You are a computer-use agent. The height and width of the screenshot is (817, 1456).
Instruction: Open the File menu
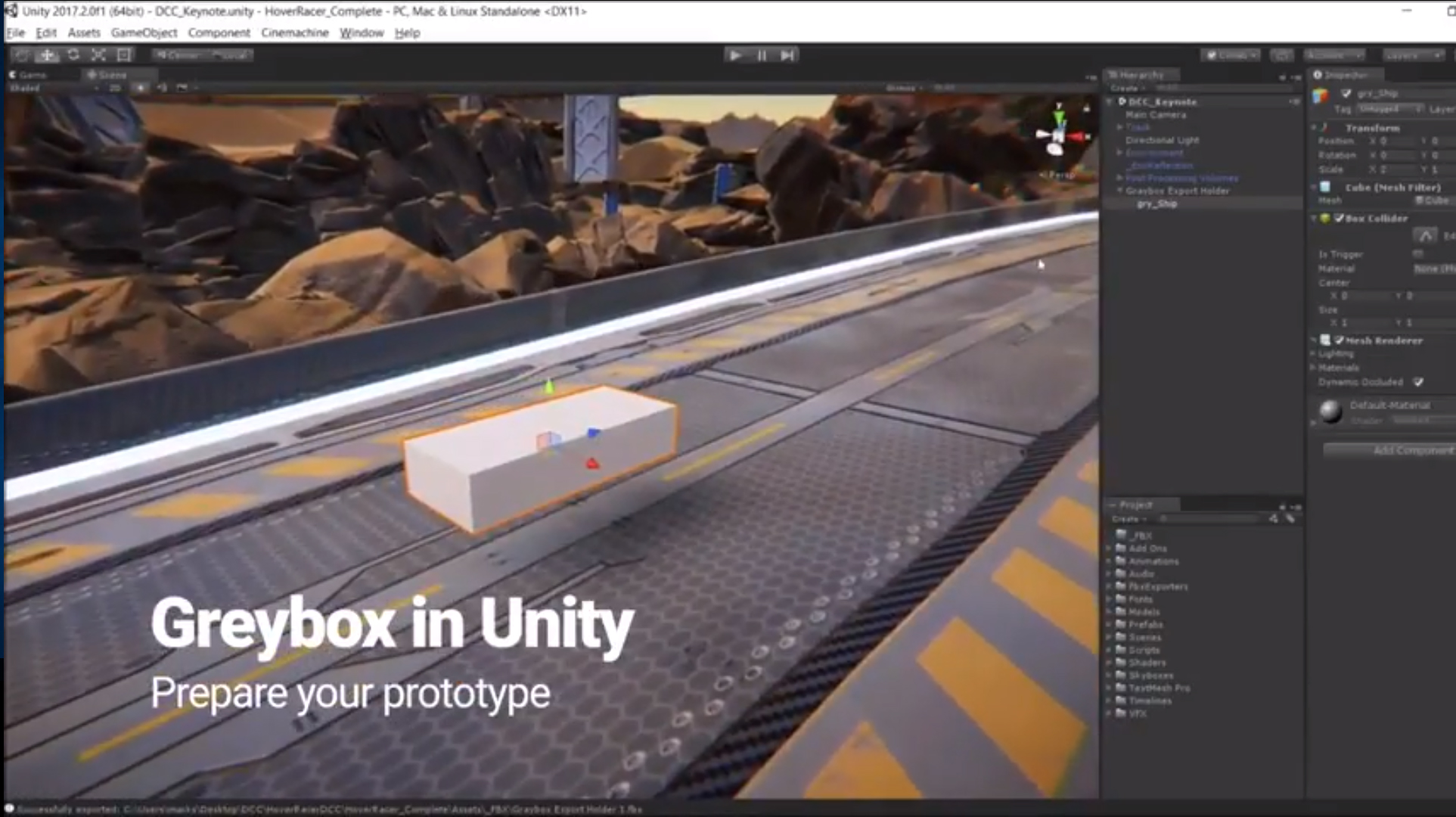tap(15, 33)
